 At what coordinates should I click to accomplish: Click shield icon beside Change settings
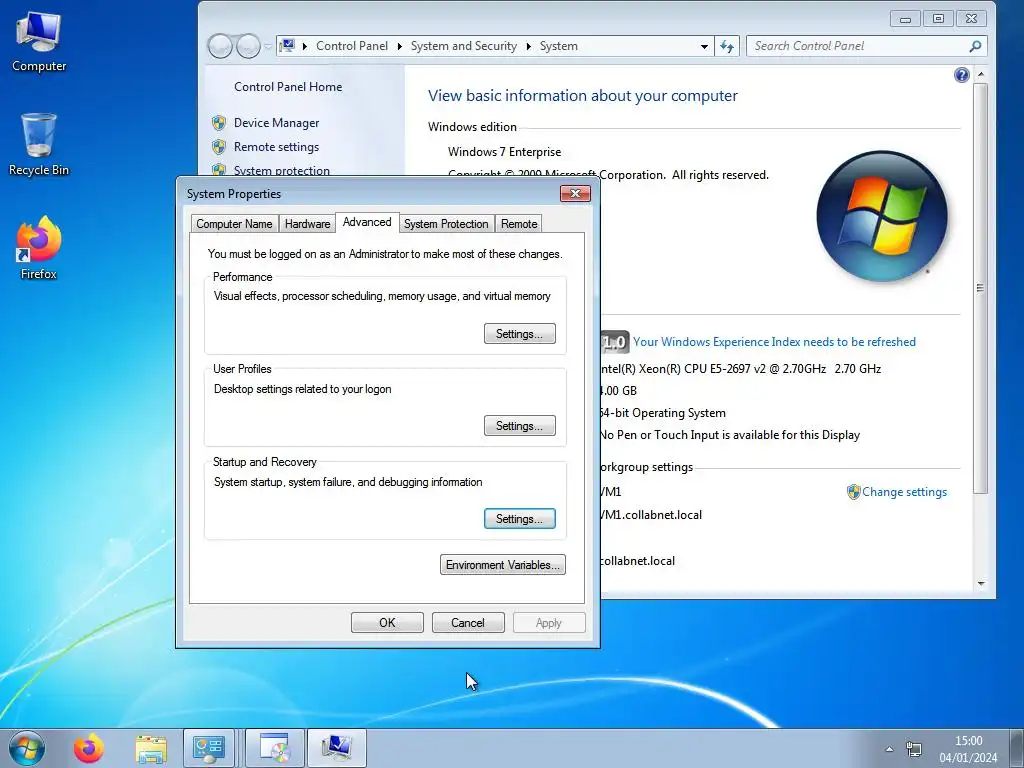coord(853,492)
